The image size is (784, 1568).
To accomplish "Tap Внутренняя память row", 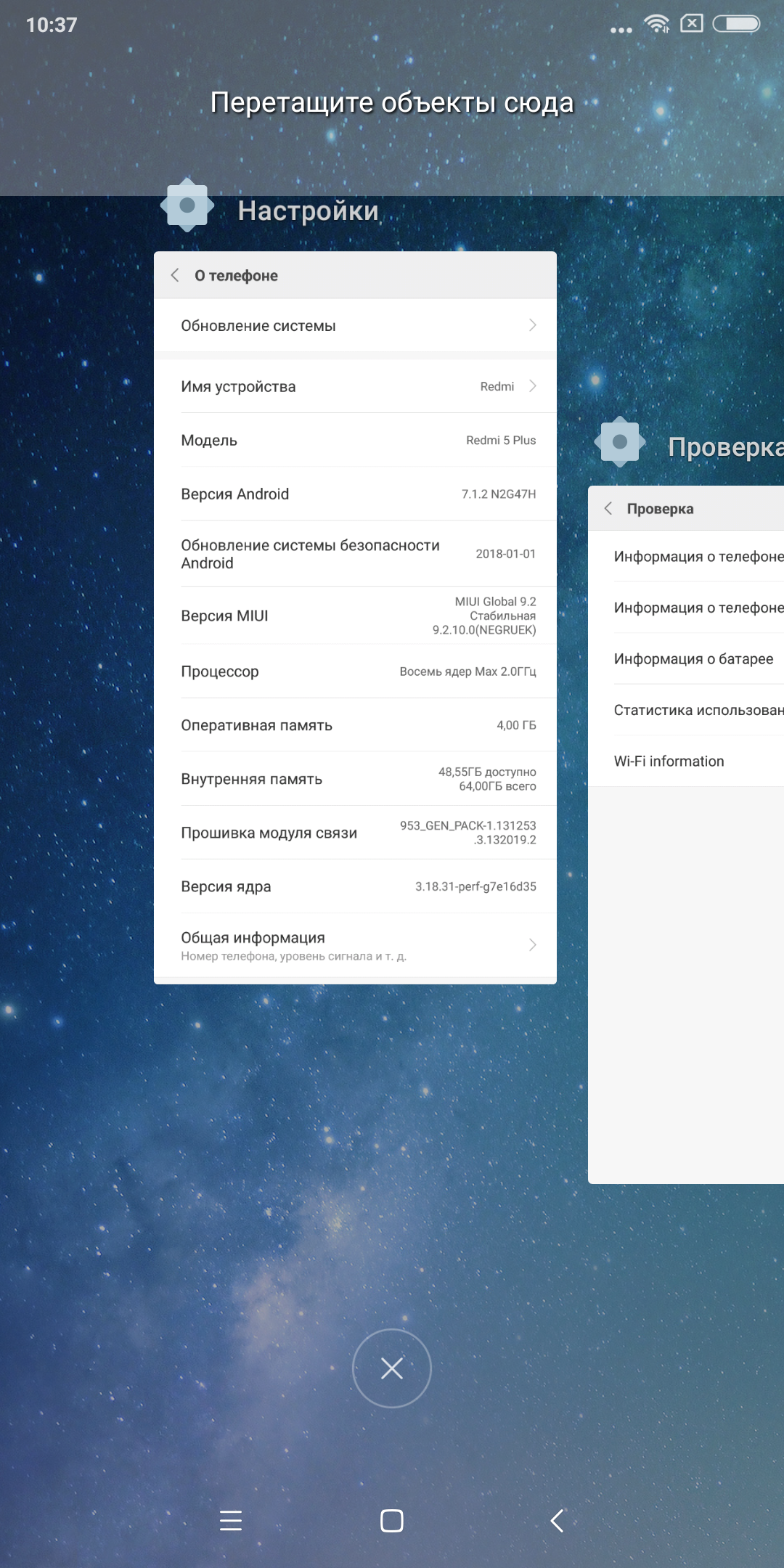I will pyautogui.click(x=355, y=779).
